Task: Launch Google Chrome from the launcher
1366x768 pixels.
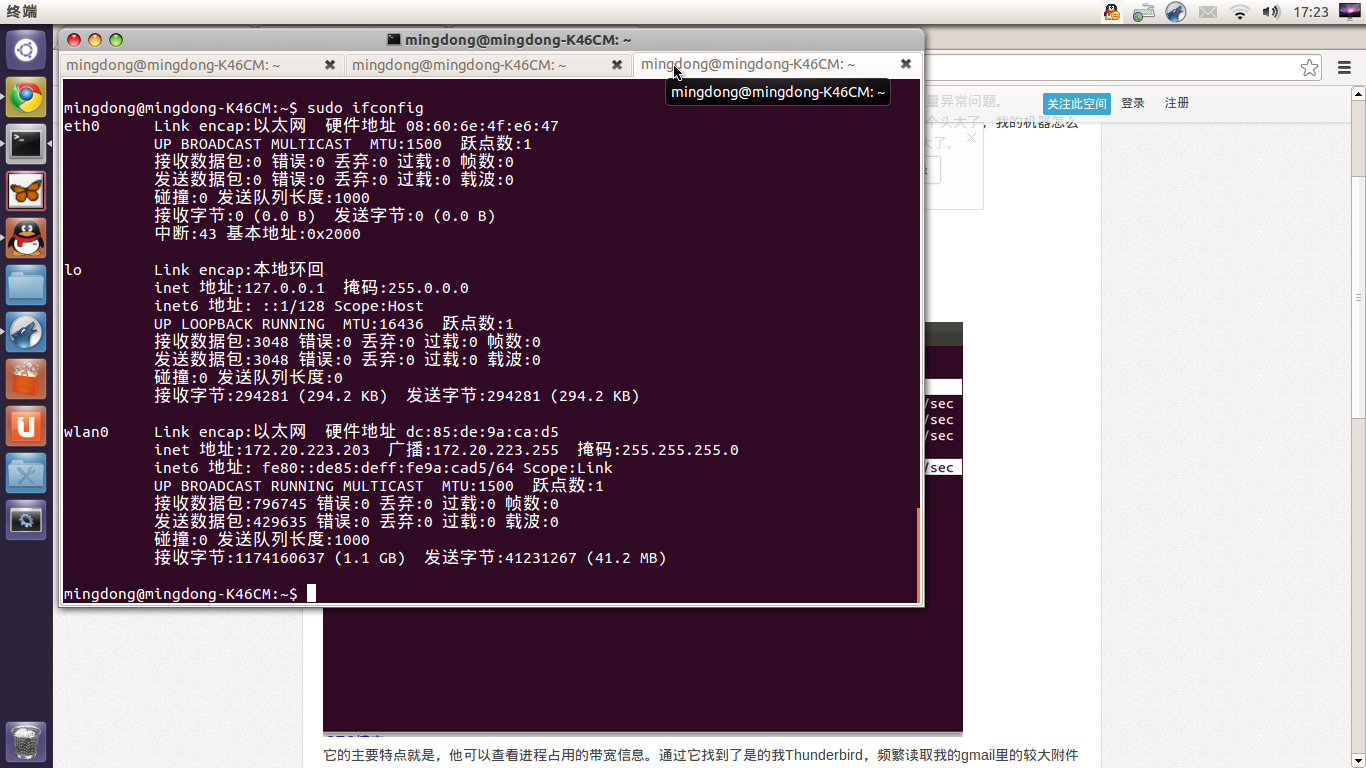Action: [26, 98]
